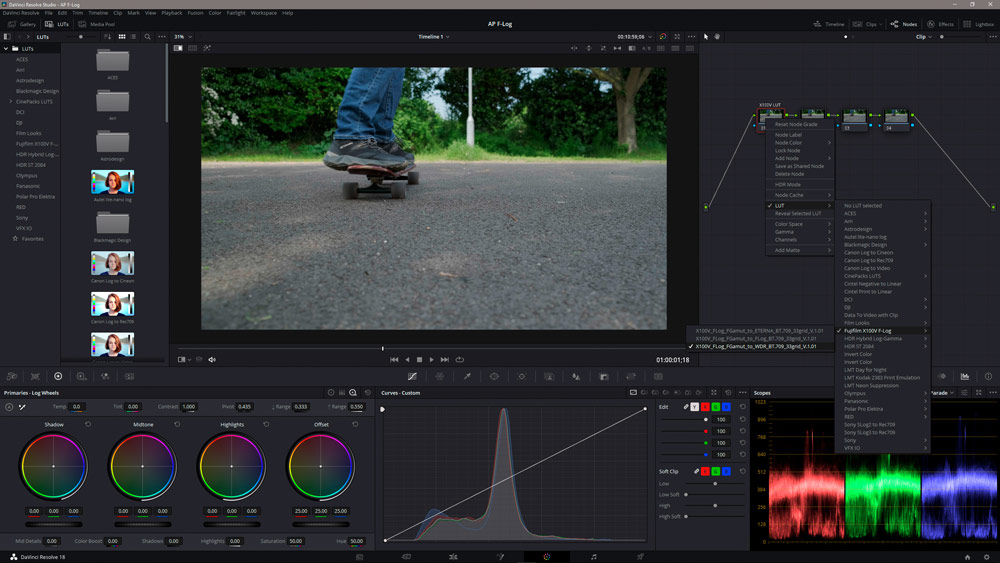
Task: Select the Canon Log to Cineon thumbnail
Action: coord(112,263)
